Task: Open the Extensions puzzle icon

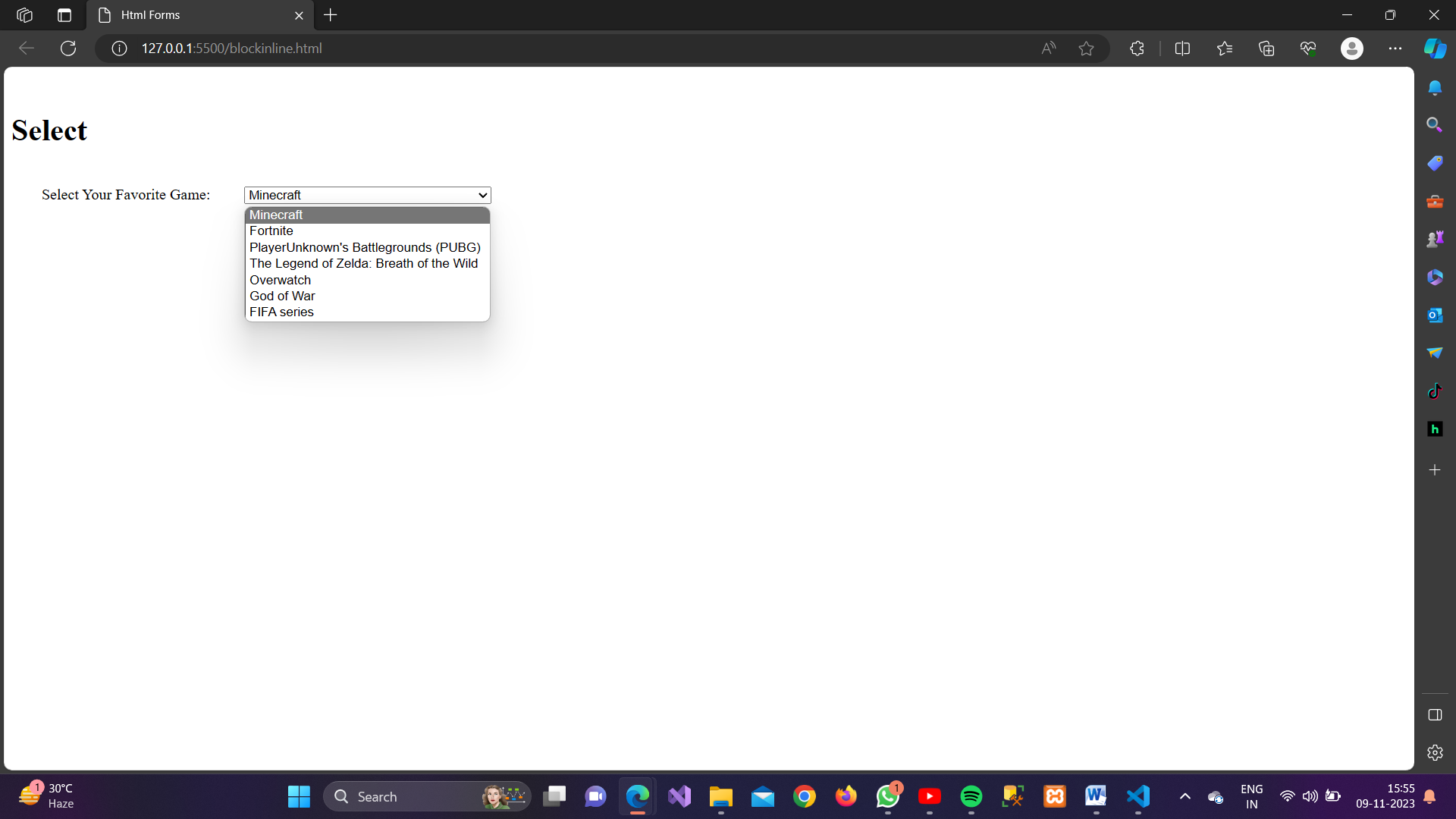Action: [1137, 49]
